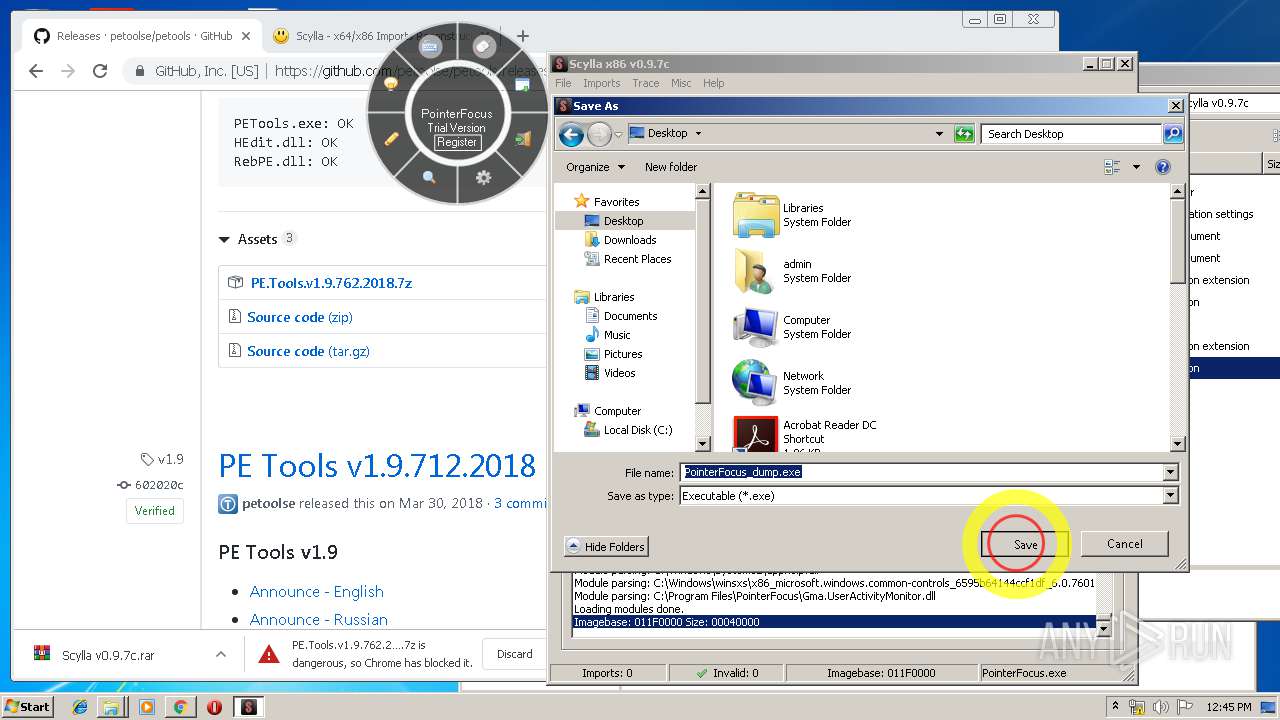This screenshot has width=1280, height=720.
Task: Select Favorites in navigation pane
Action: pyautogui.click(x=606, y=201)
